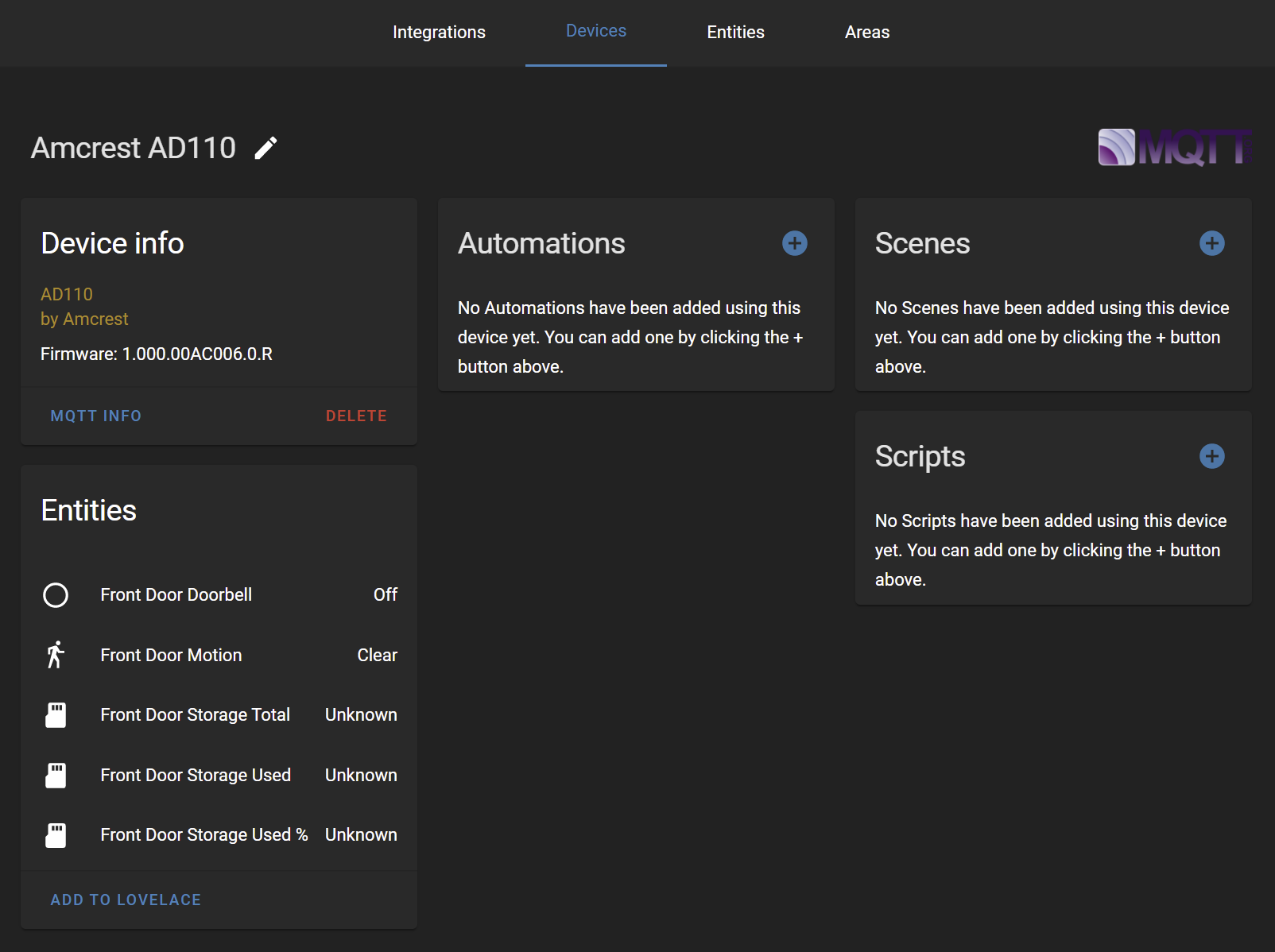Click the SD card icon for Front Door Storage Total
The image size is (1275, 952).
coord(56,715)
